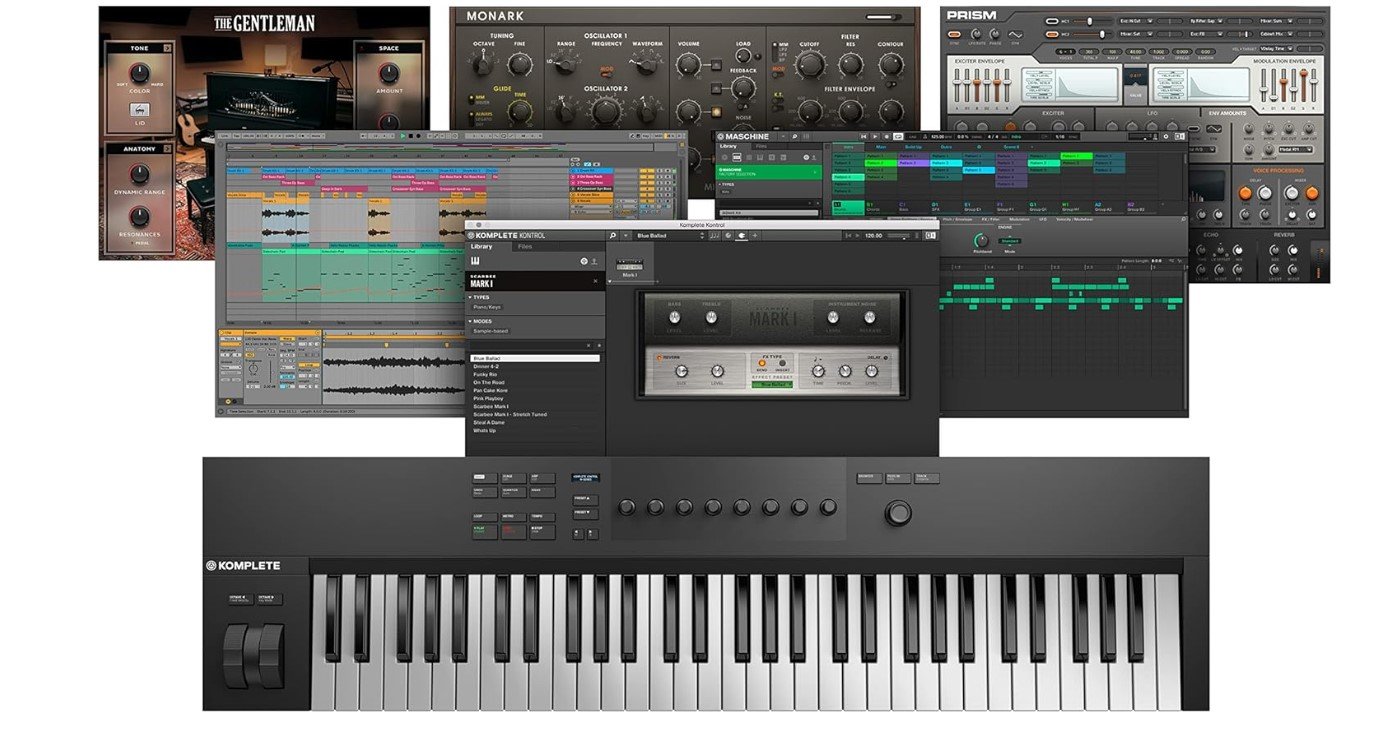Select the On The Road preset
The image size is (1385, 731).
(489, 382)
